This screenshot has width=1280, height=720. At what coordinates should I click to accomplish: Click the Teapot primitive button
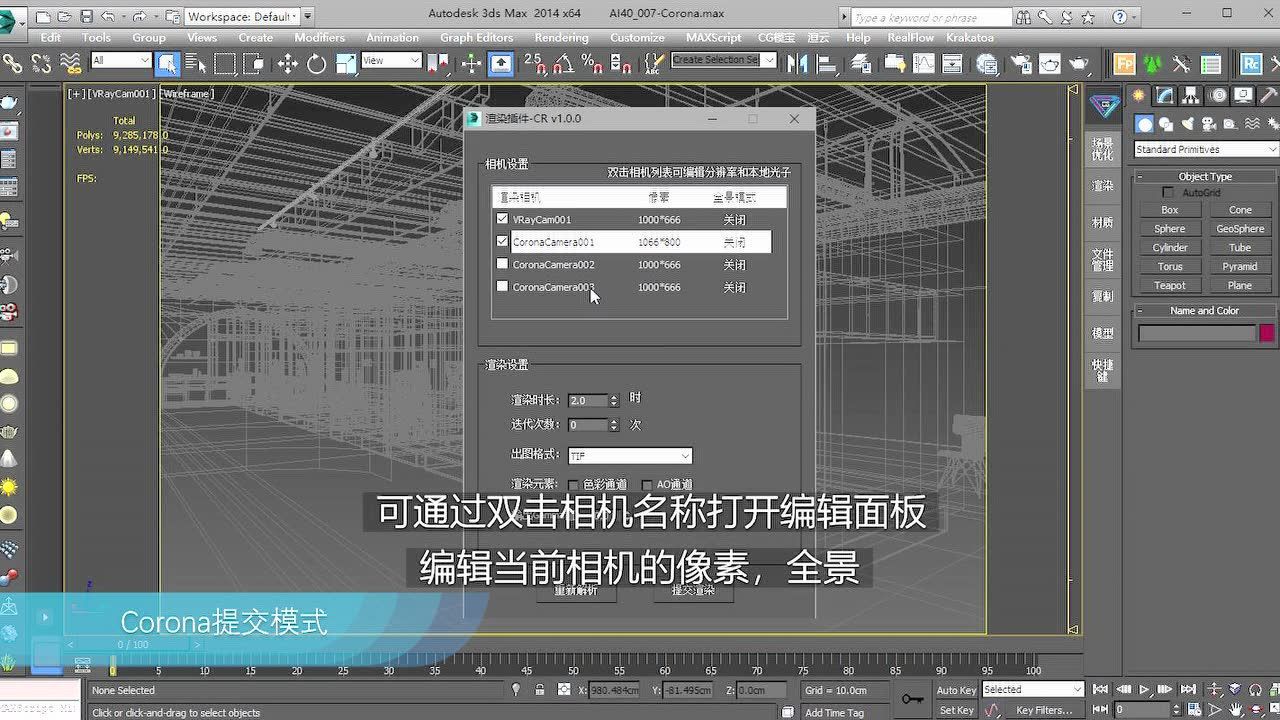click(1170, 285)
